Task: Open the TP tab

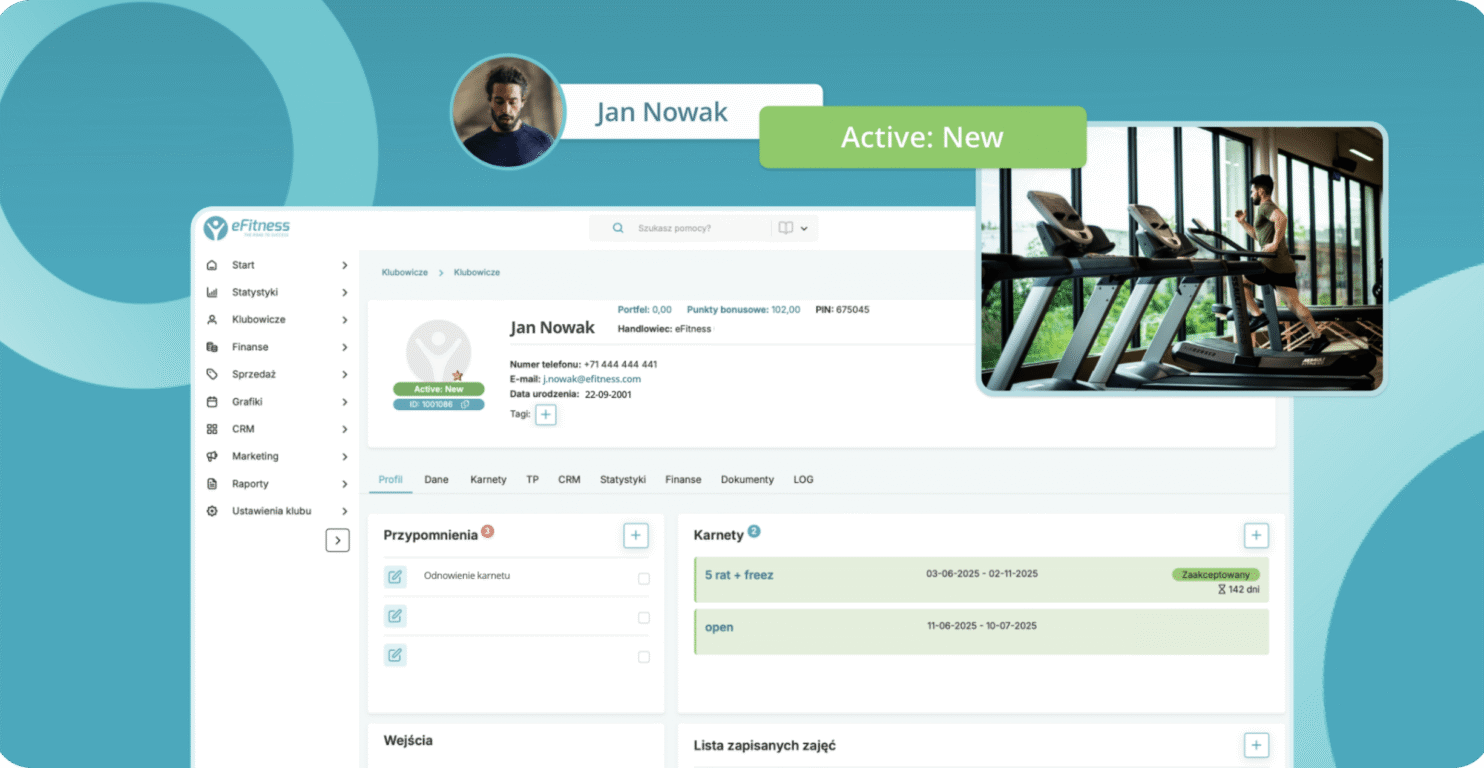Action: tap(532, 480)
